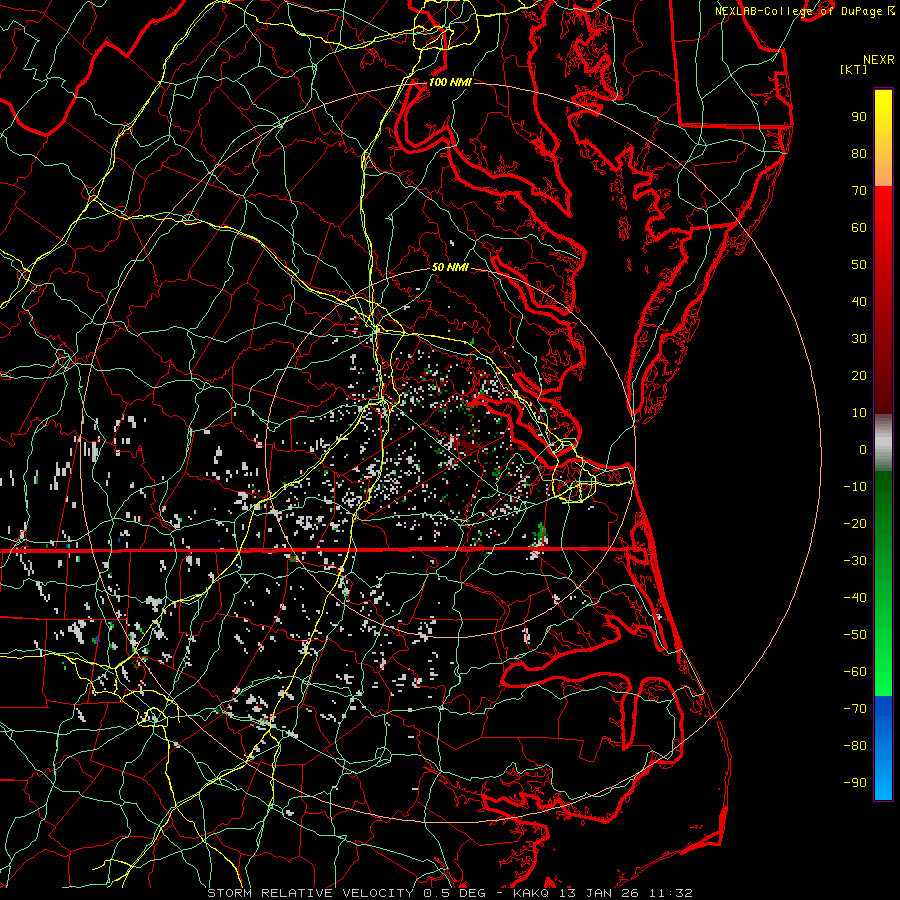Click the 40 value on velocity scale
Viewport: 900px width, 900px height.
(x=859, y=302)
